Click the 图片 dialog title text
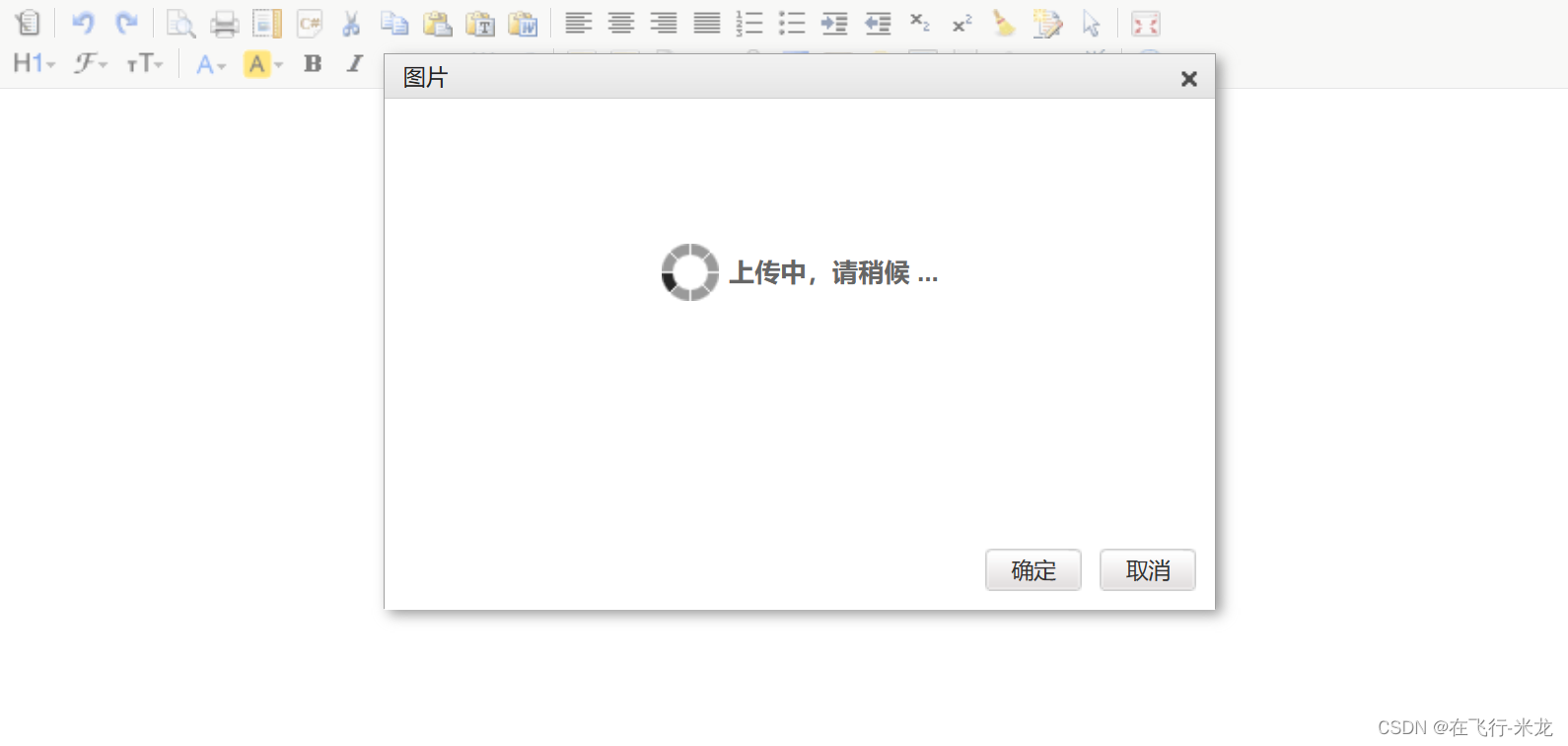The width and height of the screenshot is (1568, 746). (x=425, y=78)
